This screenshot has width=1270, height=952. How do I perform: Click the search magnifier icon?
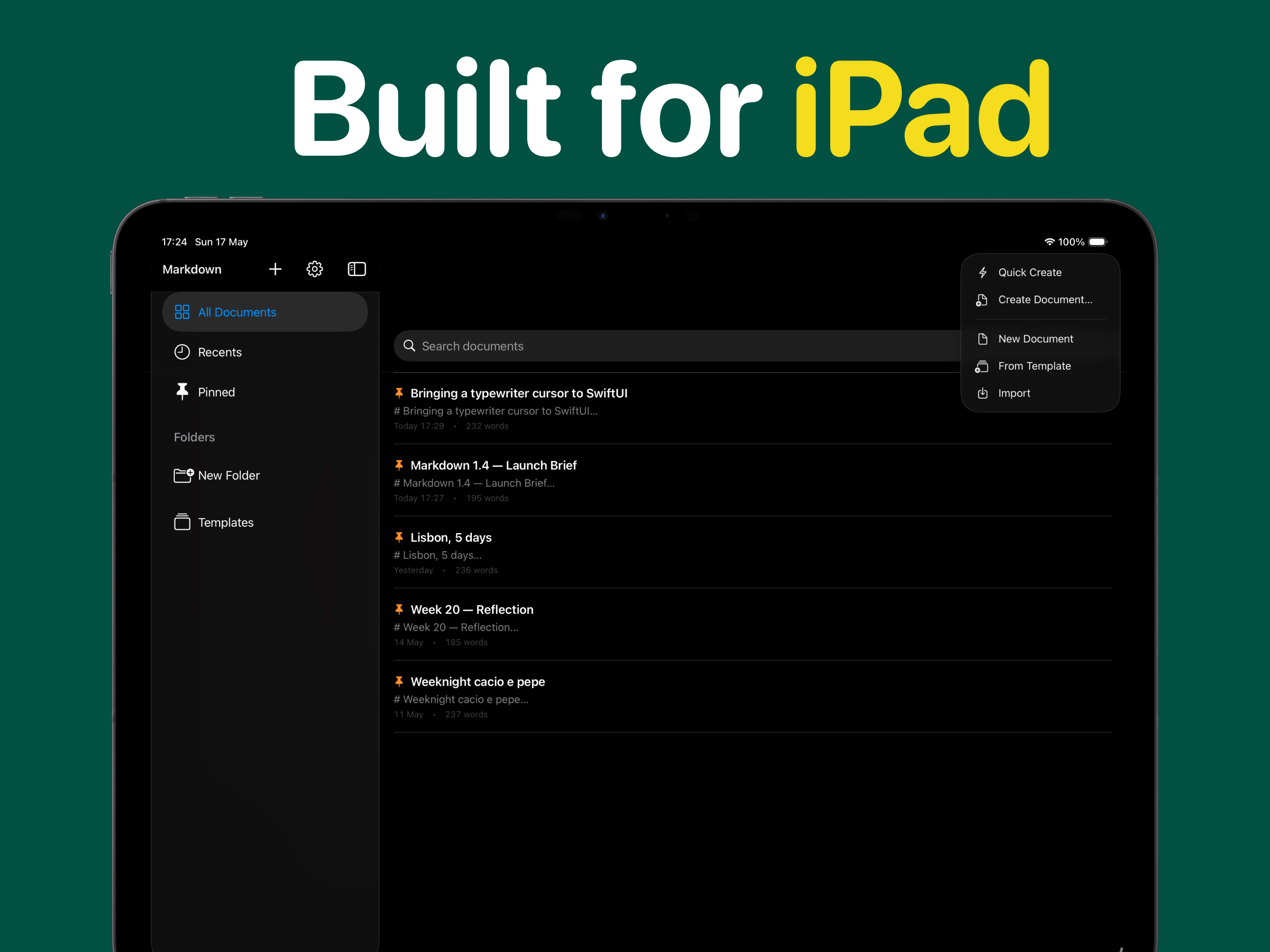click(410, 346)
